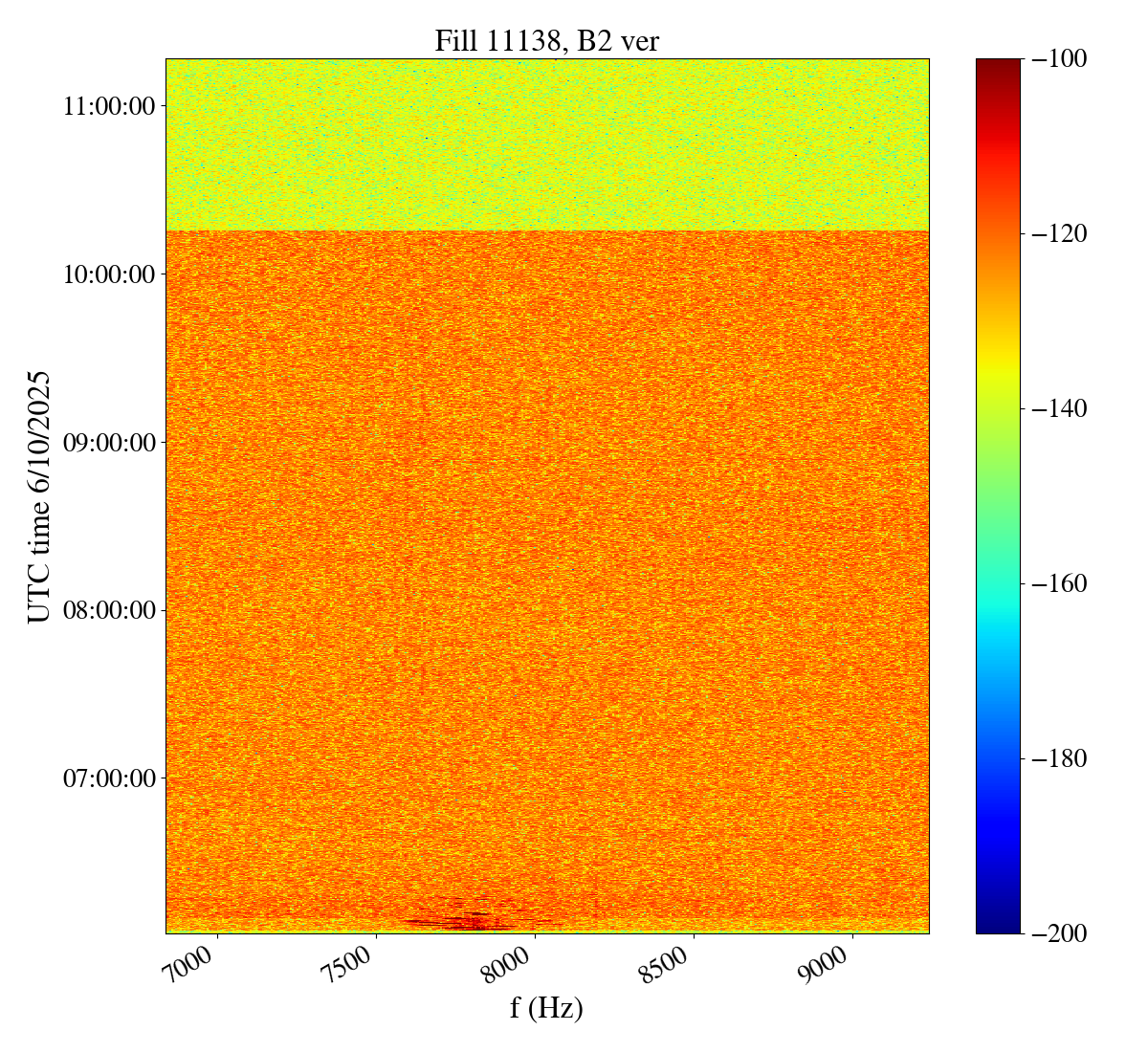Screen dimensions: 1148x1052
Task: Click the 07:00:00 time tick label
Action: click(x=108, y=778)
